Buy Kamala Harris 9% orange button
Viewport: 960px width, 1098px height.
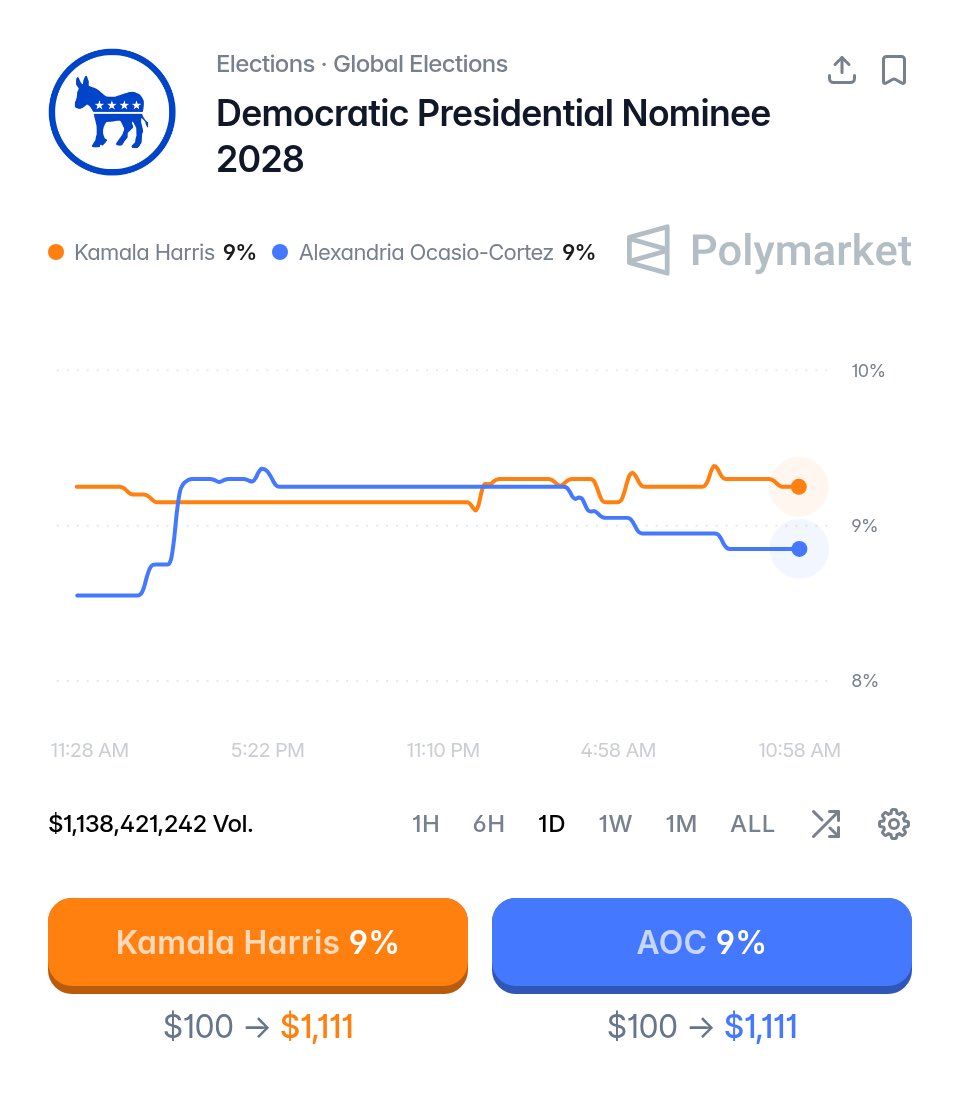(x=258, y=945)
